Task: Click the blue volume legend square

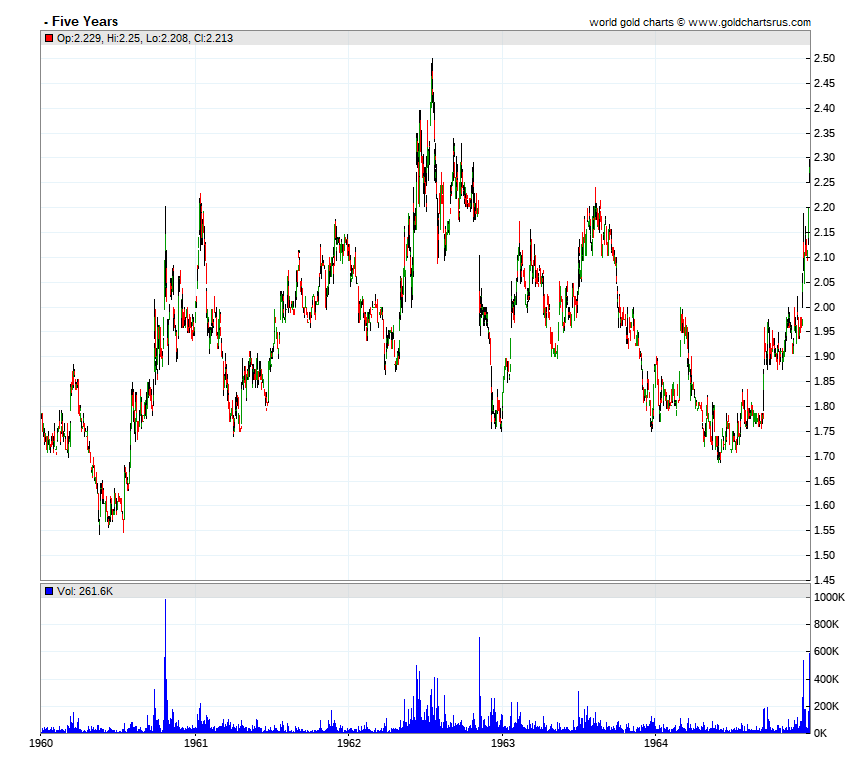Action: 49,591
